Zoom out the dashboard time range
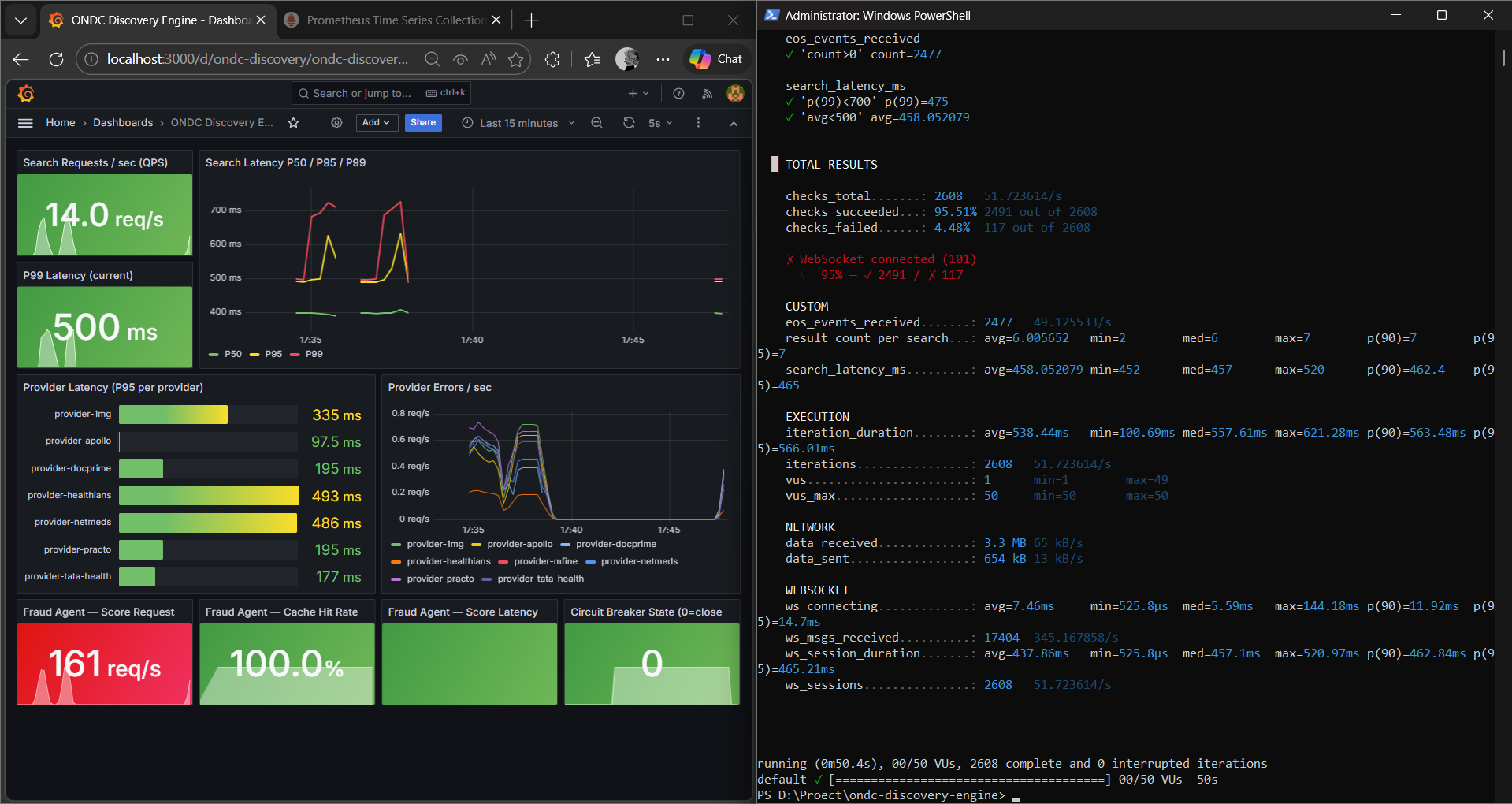Screen dimensions: 1512x804 coord(596,123)
